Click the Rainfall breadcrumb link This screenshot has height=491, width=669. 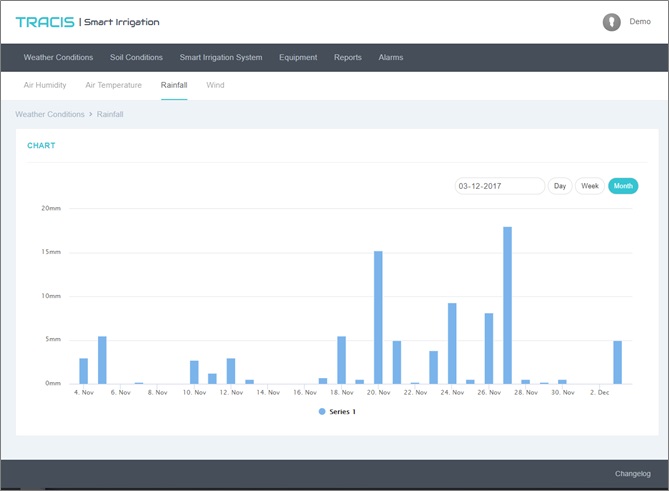(x=110, y=114)
